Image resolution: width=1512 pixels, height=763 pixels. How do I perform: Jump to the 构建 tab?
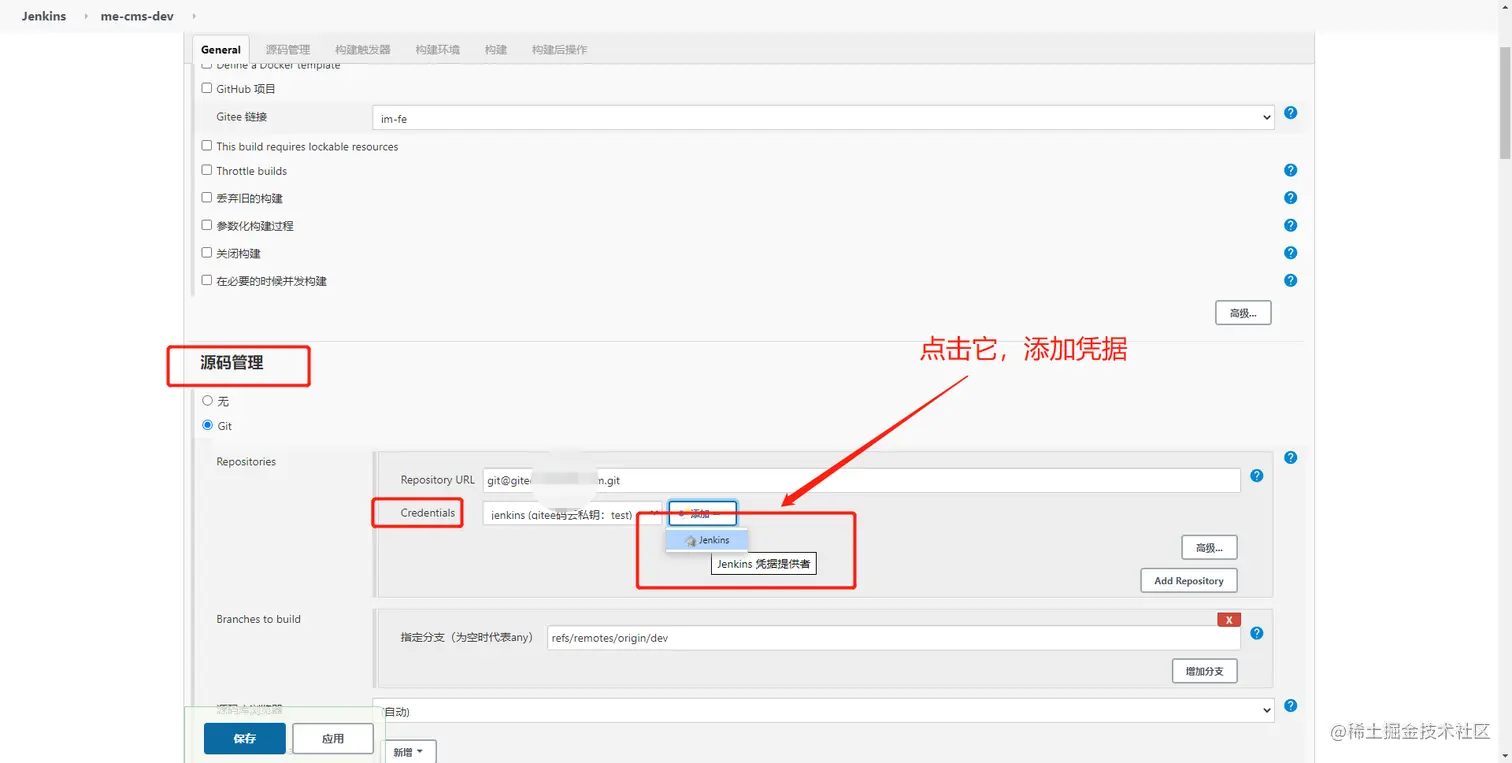496,49
